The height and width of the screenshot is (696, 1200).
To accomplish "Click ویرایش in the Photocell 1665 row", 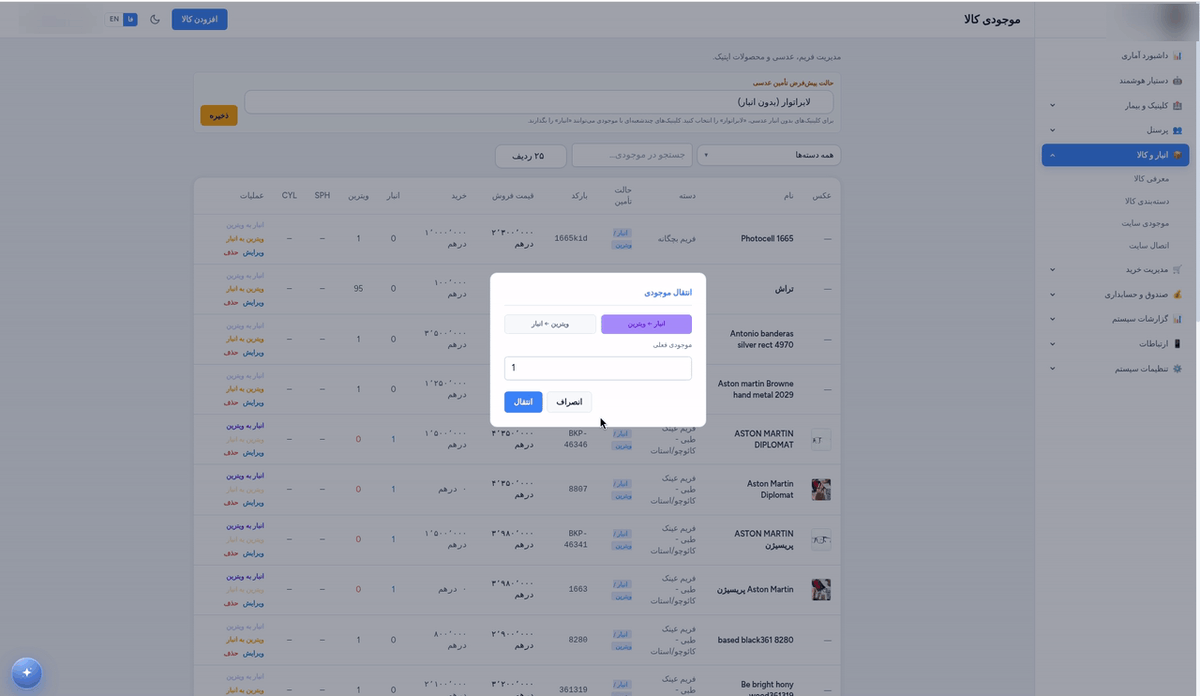I will point(254,253).
